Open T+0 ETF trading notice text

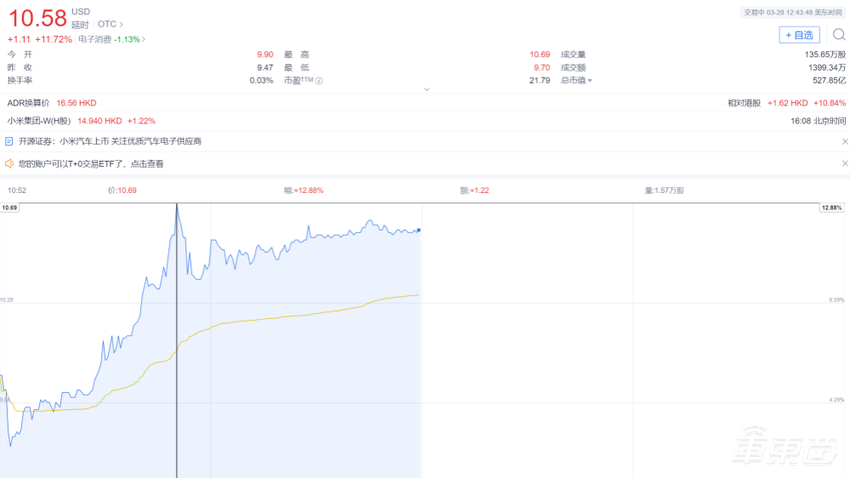(x=91, y=164)
